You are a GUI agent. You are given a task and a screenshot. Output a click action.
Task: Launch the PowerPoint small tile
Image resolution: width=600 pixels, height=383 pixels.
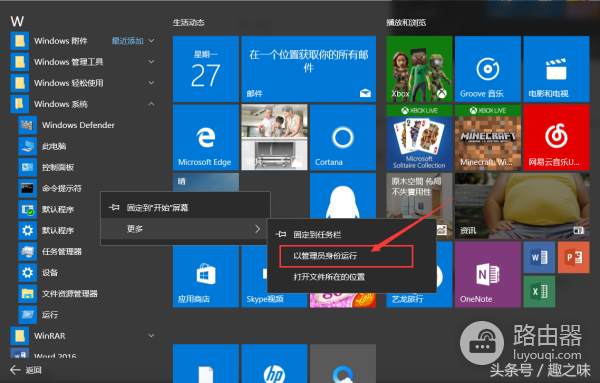[x=574, y=258]
